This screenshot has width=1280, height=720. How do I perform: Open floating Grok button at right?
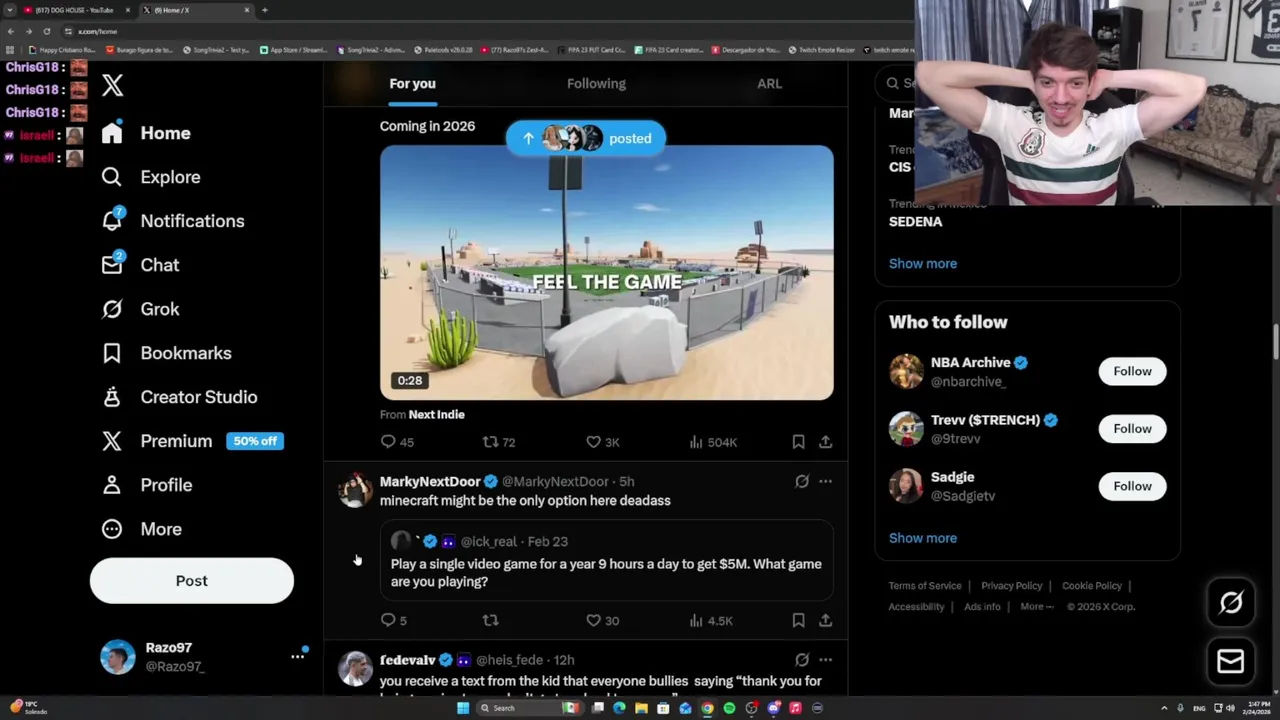point(1231,602)
